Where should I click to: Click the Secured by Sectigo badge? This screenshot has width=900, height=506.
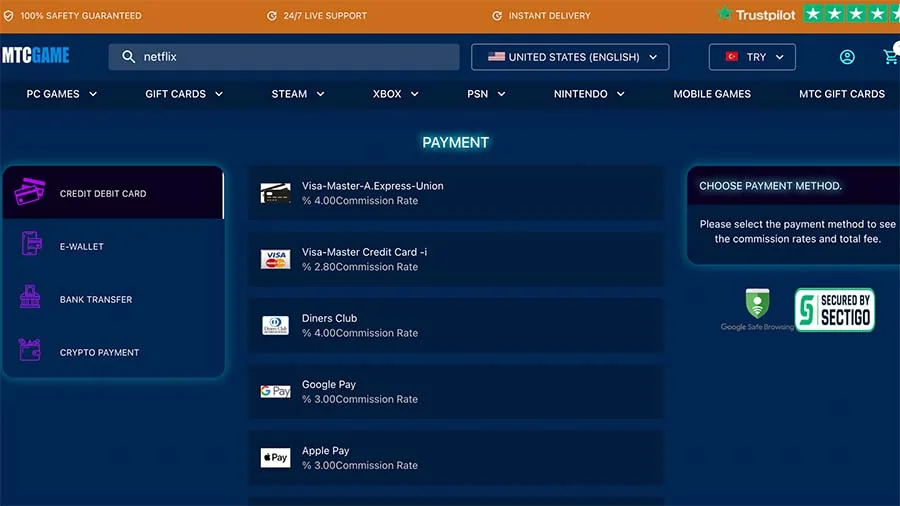[835, 310]
